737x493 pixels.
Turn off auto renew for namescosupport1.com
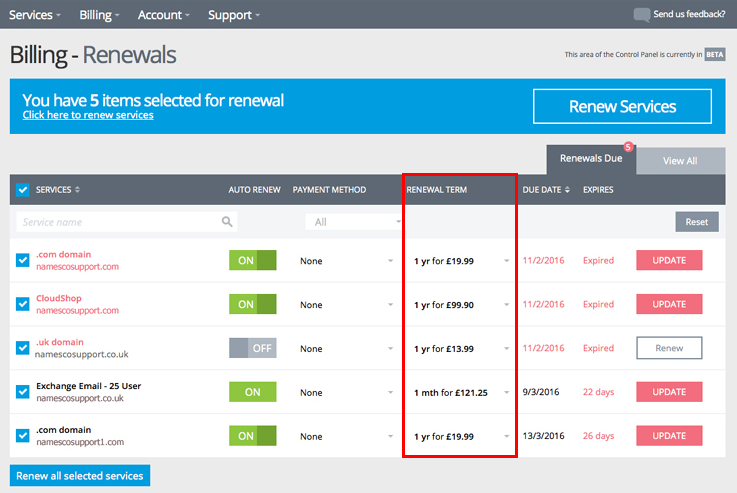(x=252, y=436)
